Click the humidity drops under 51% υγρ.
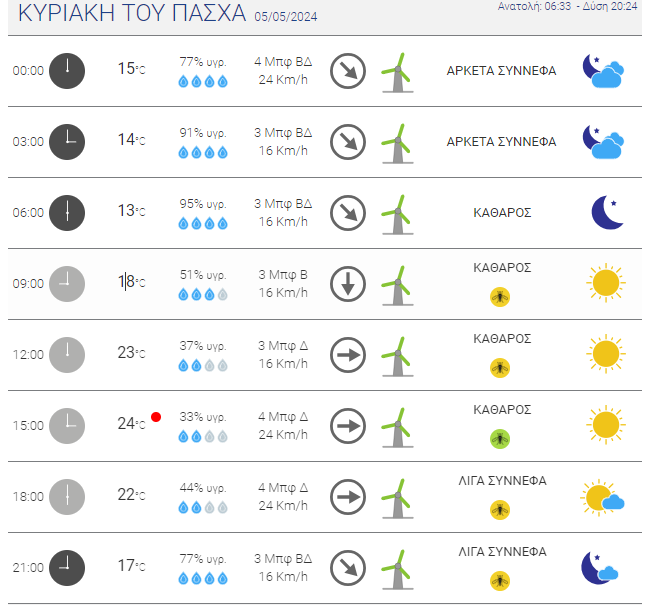This screenshot has width=656, height=605. pyautogui.click(x=203, y=295)
